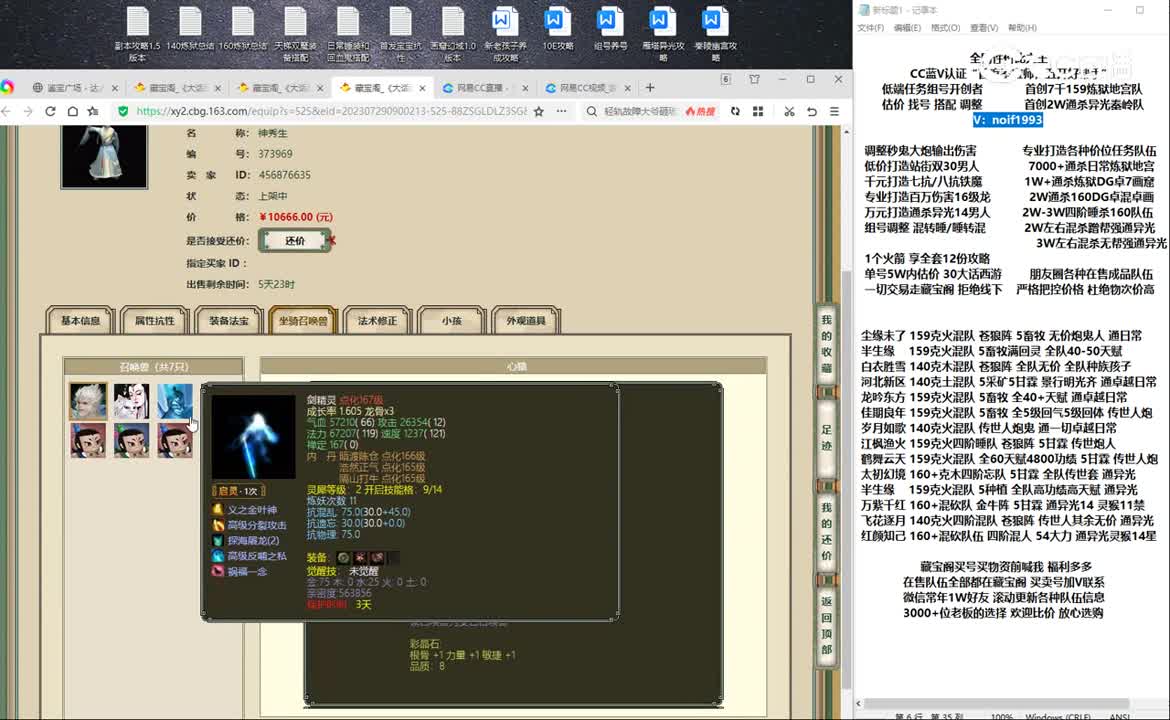1170x720 pixels.
Task: Open the 属性抗性 tab
Action: [x=154, y=320]
